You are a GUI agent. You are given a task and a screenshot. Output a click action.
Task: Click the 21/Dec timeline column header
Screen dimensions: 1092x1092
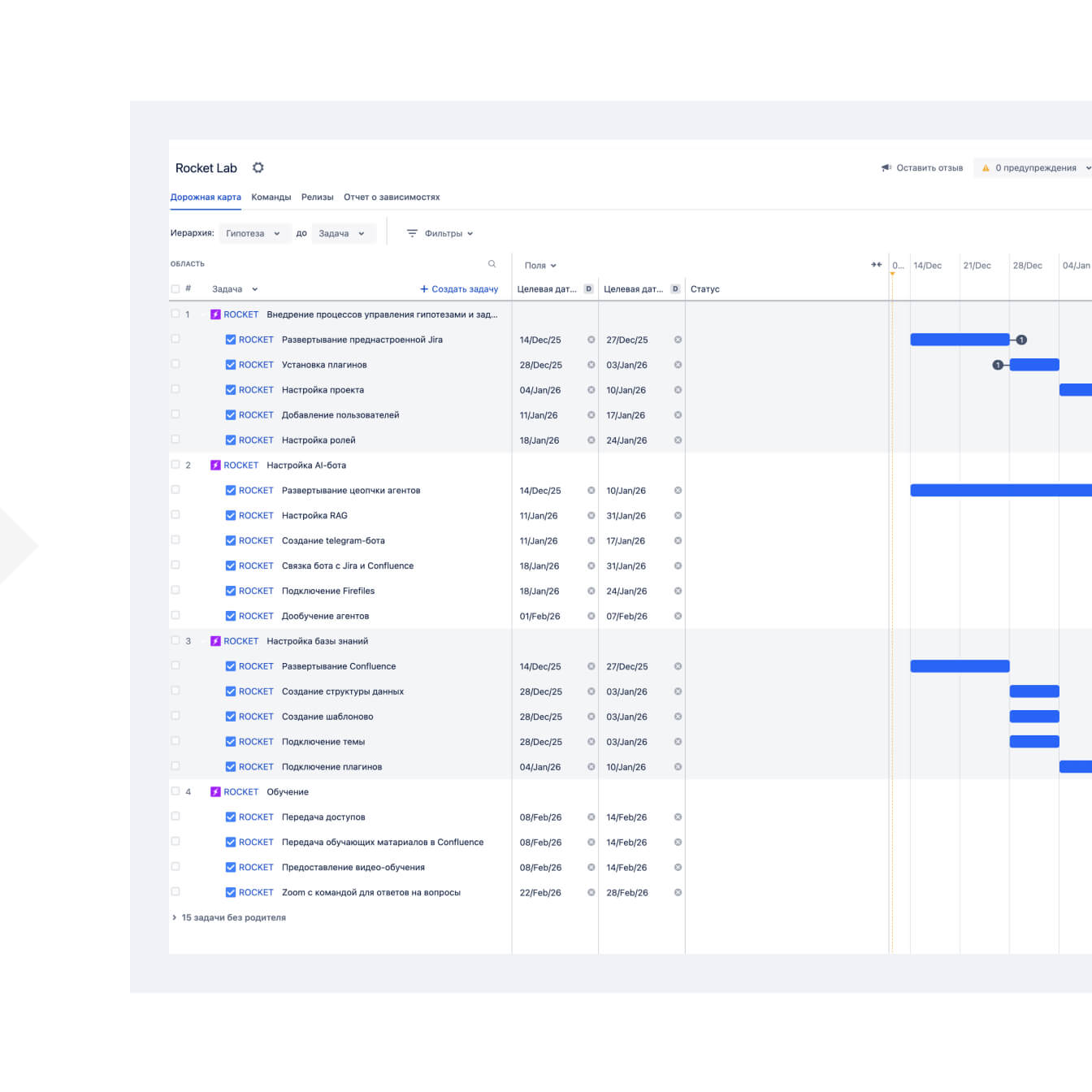pyautogui.click(x=977, y=266)
